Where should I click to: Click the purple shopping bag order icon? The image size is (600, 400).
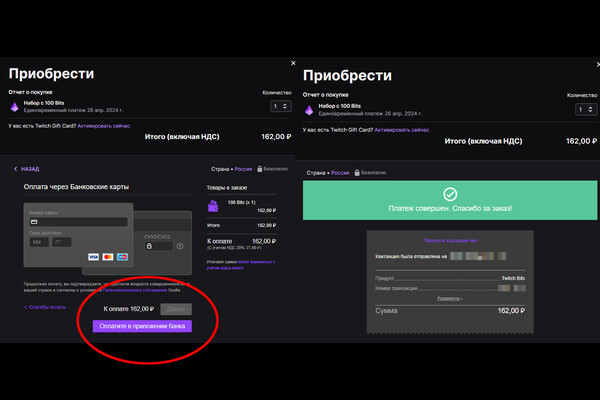213,206
